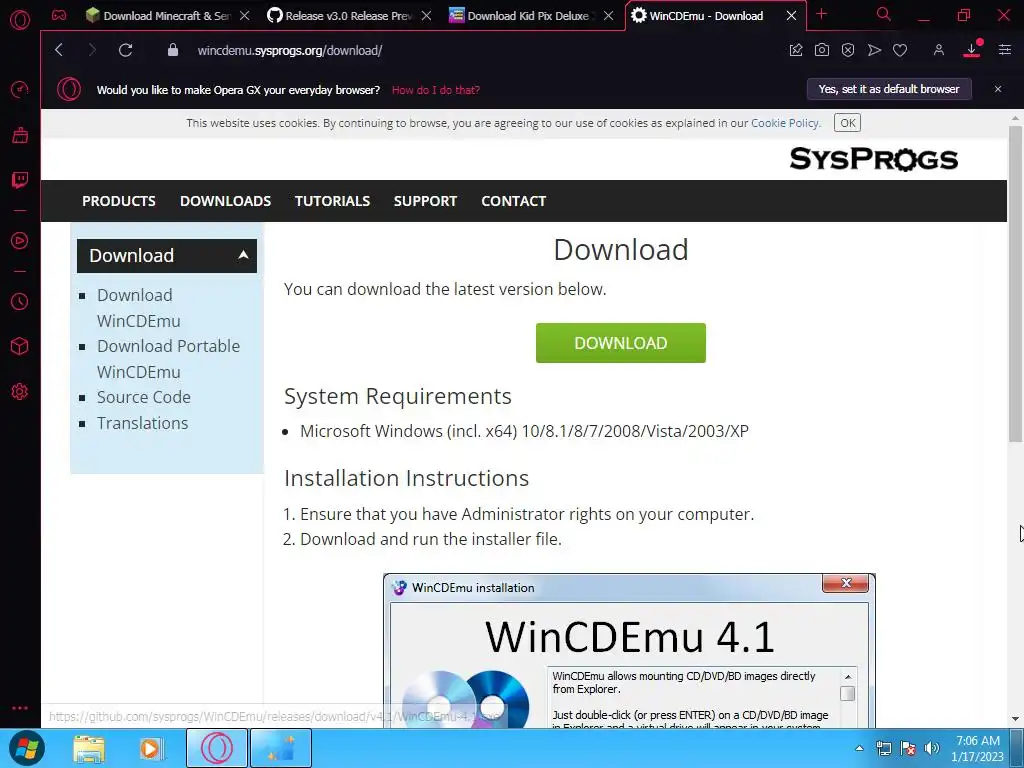This screenshot has width=1024, height=768.
Task: Open DOWNLOADS menu
Action: [x=225, y=201]
